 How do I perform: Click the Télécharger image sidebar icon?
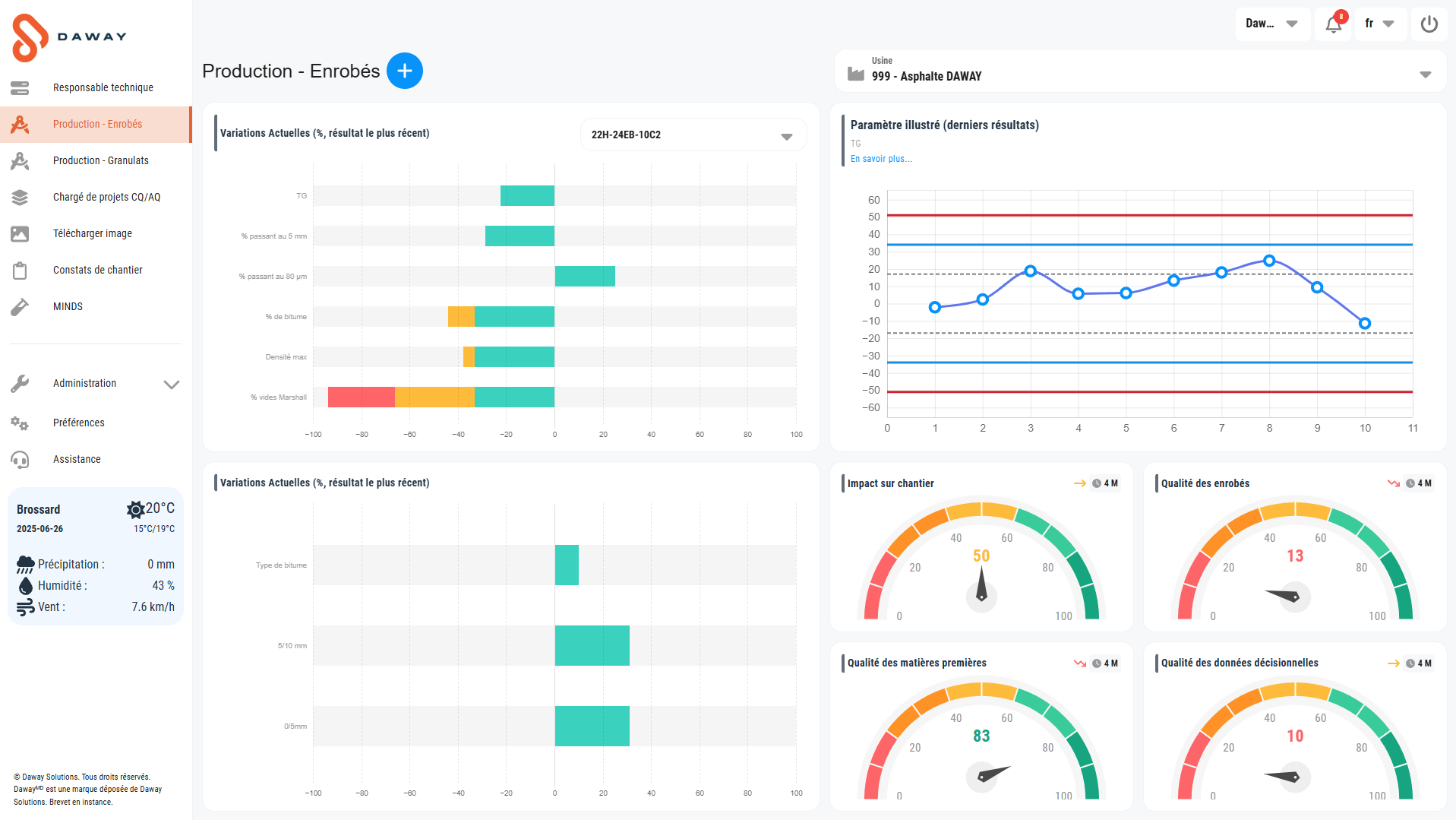[20, 234]
